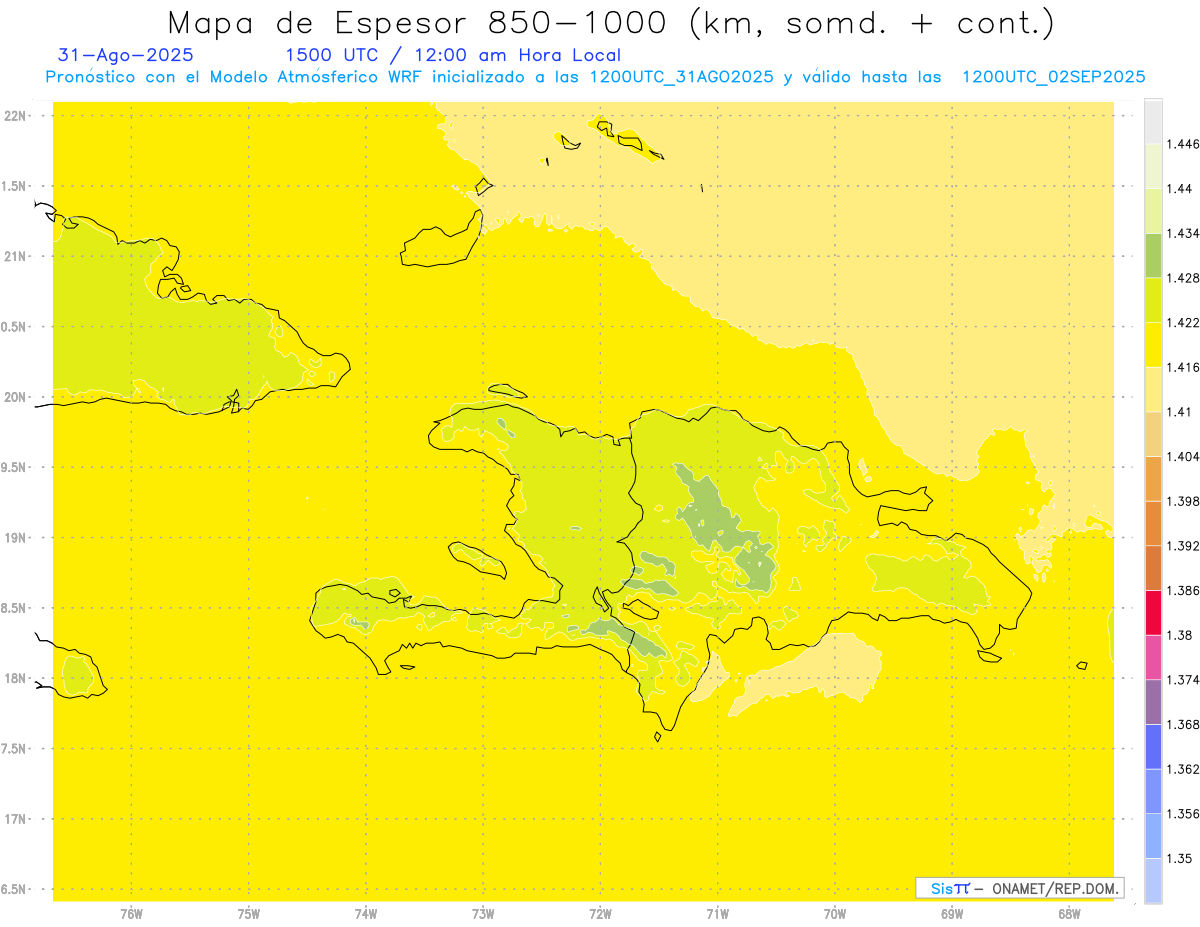Select the light blue swatch between 1.356 and 1.362

[1153, 791]
